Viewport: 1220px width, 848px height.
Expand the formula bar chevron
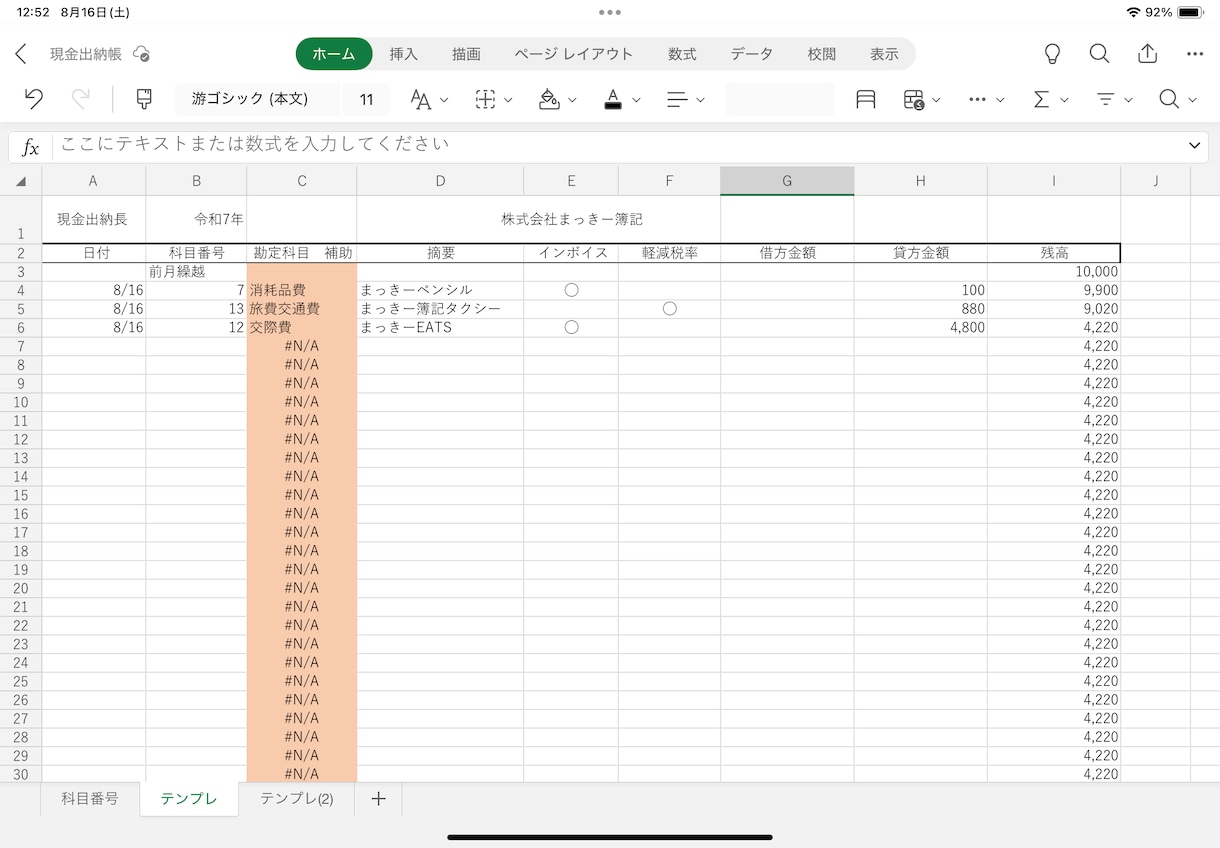(1195, 146)
